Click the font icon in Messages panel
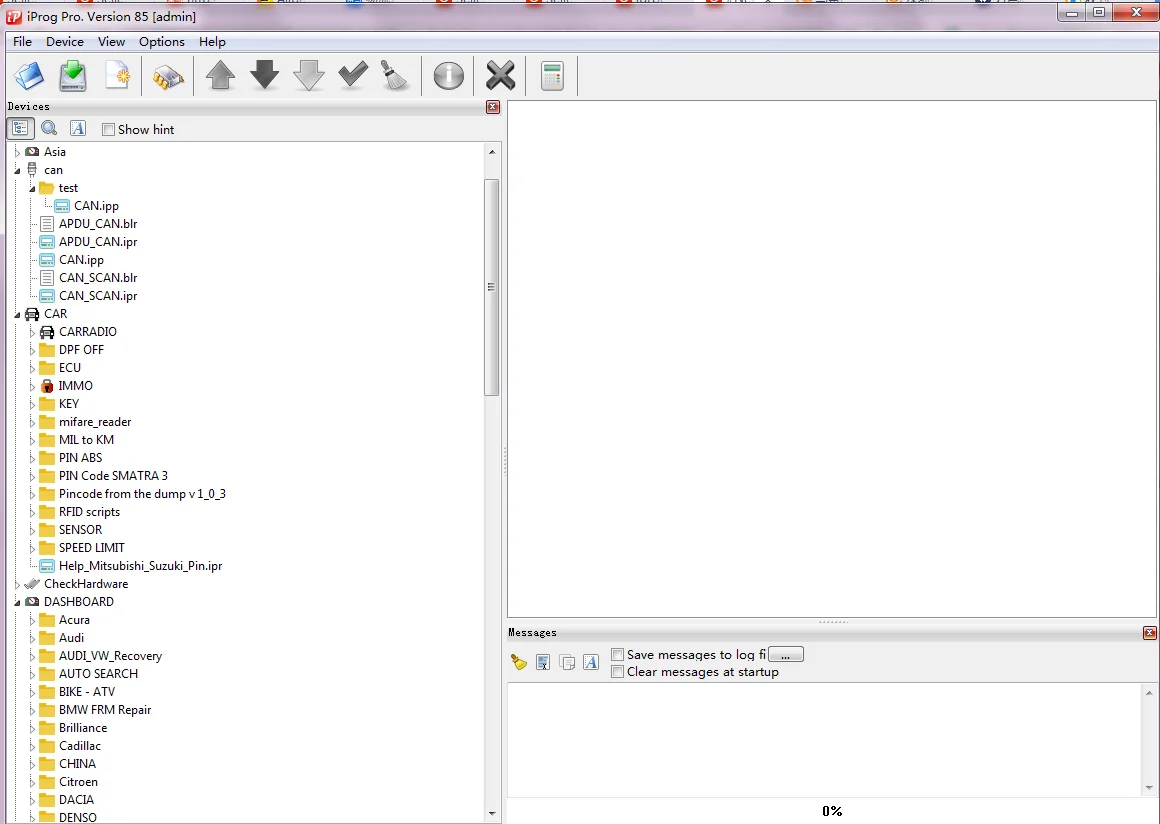 pos(590,662)
